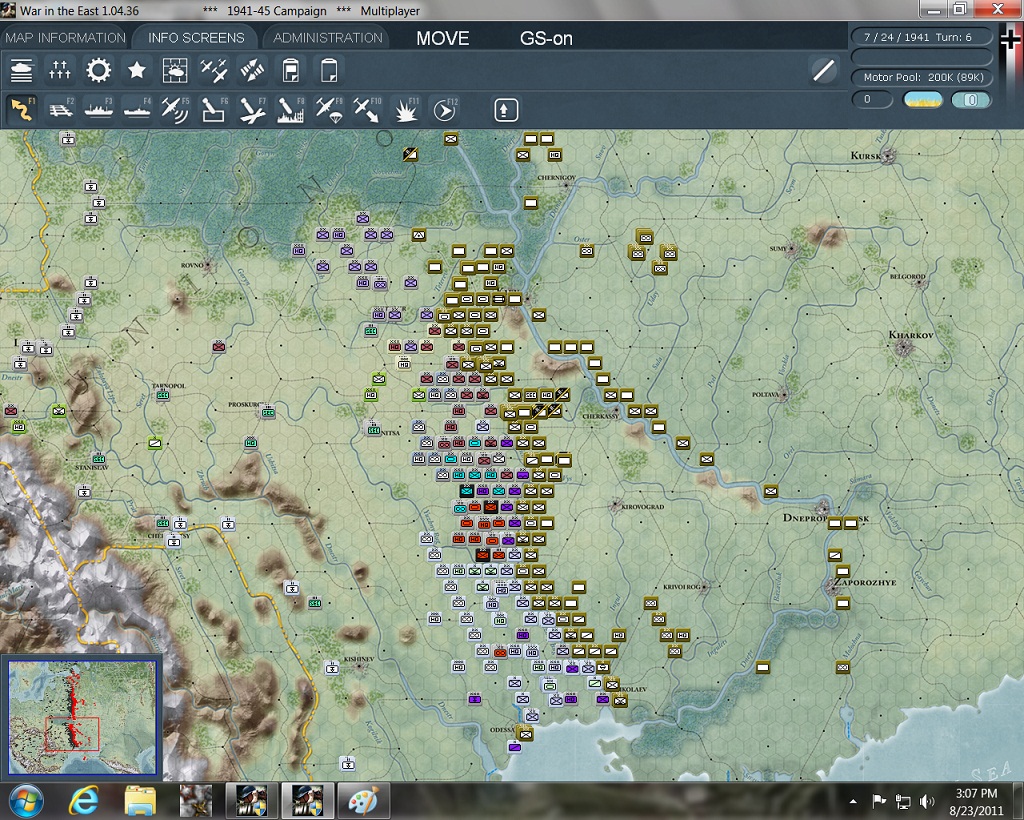Click the Poltava city marker
The image size is (1024, 820).
pos(783,394)
